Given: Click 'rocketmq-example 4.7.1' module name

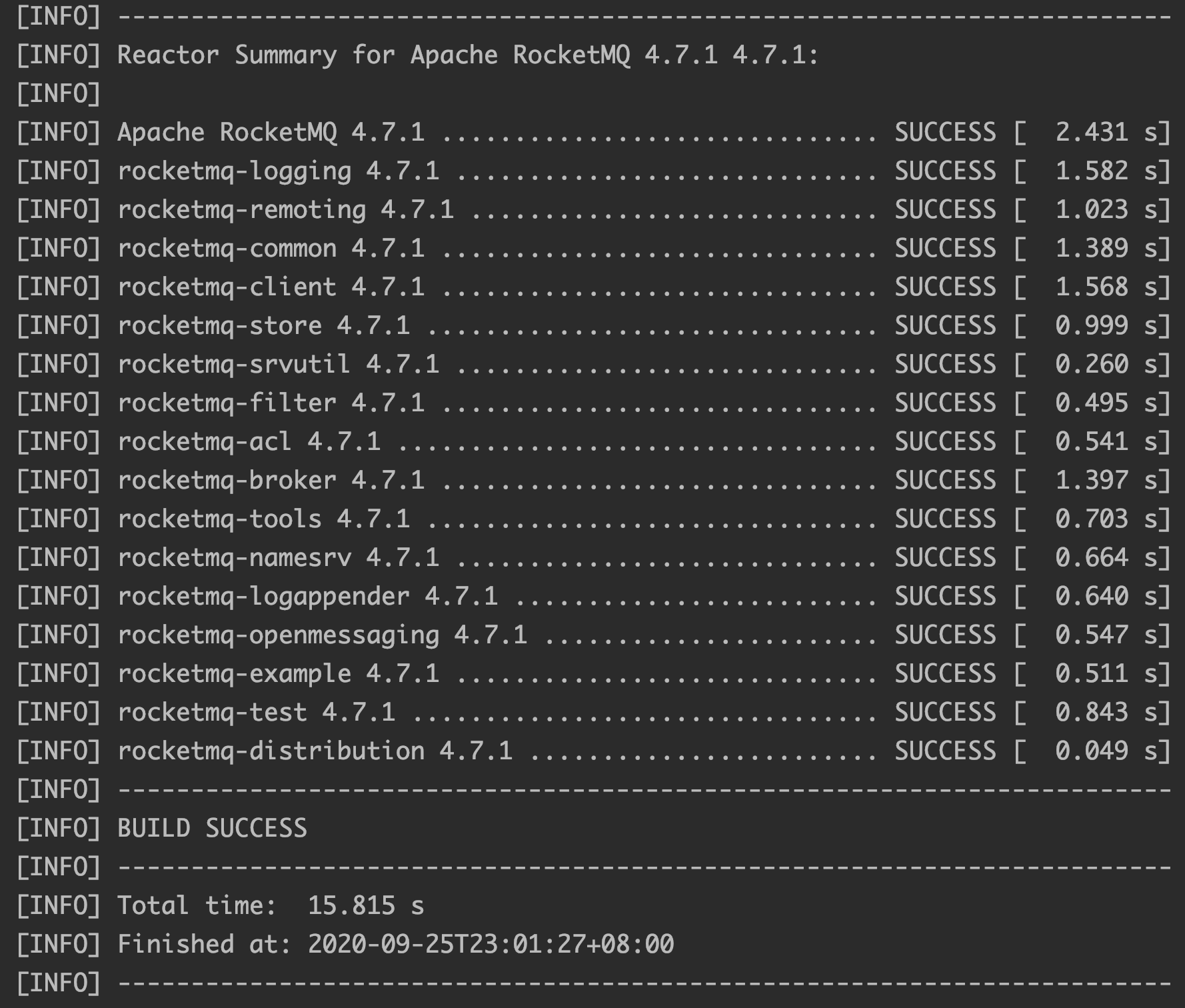Looking at the screenshot, I should point(278,675).
